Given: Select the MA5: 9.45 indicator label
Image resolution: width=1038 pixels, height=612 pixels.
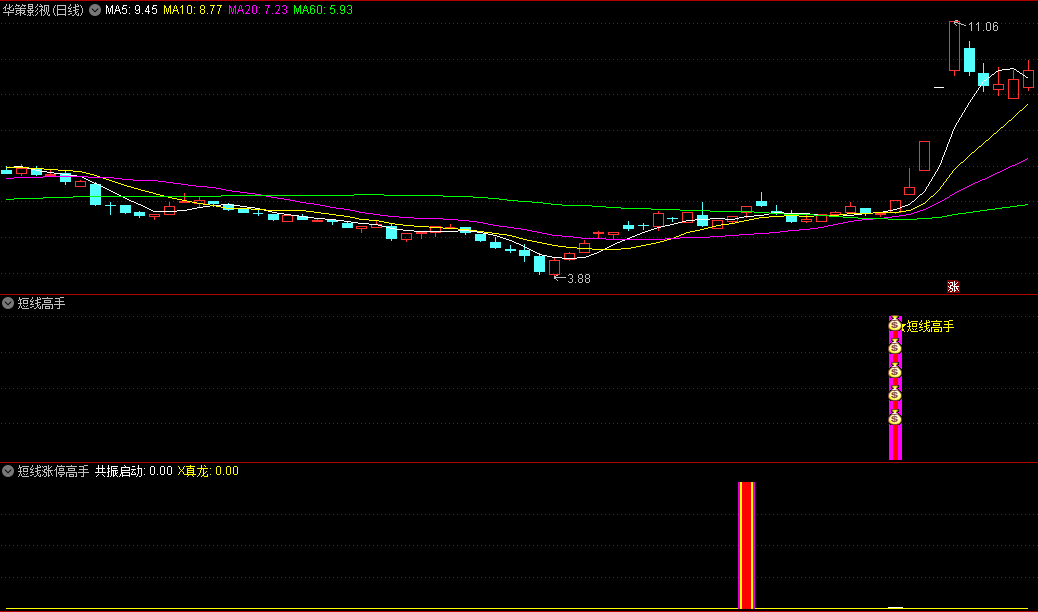Looking at the screenshot, I should pyautogui.click(x=131, y=10).
